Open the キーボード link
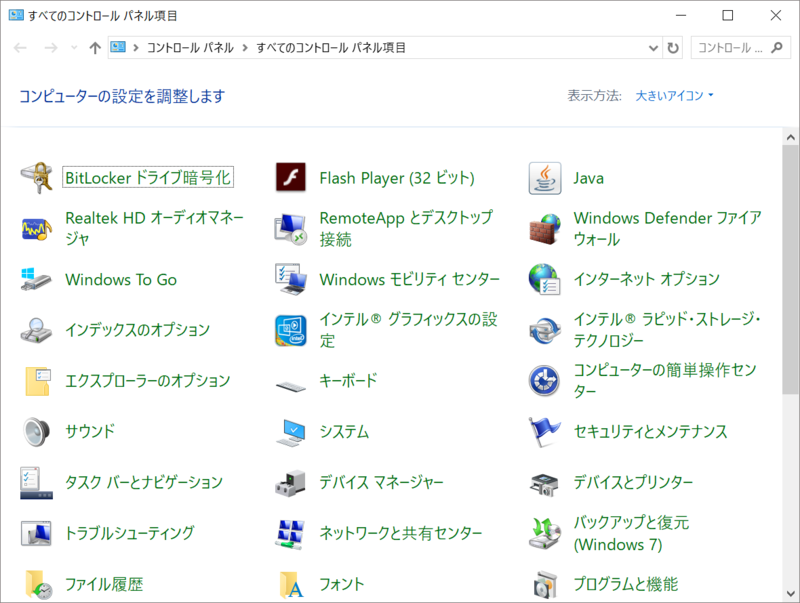800x603 pixels. coord(348,381)
